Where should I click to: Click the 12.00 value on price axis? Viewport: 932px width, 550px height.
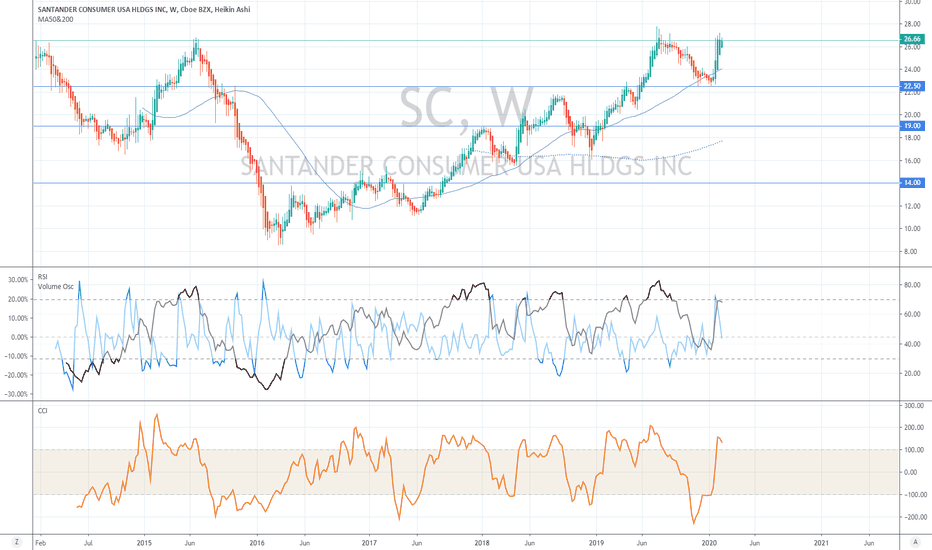click(912, 206)
